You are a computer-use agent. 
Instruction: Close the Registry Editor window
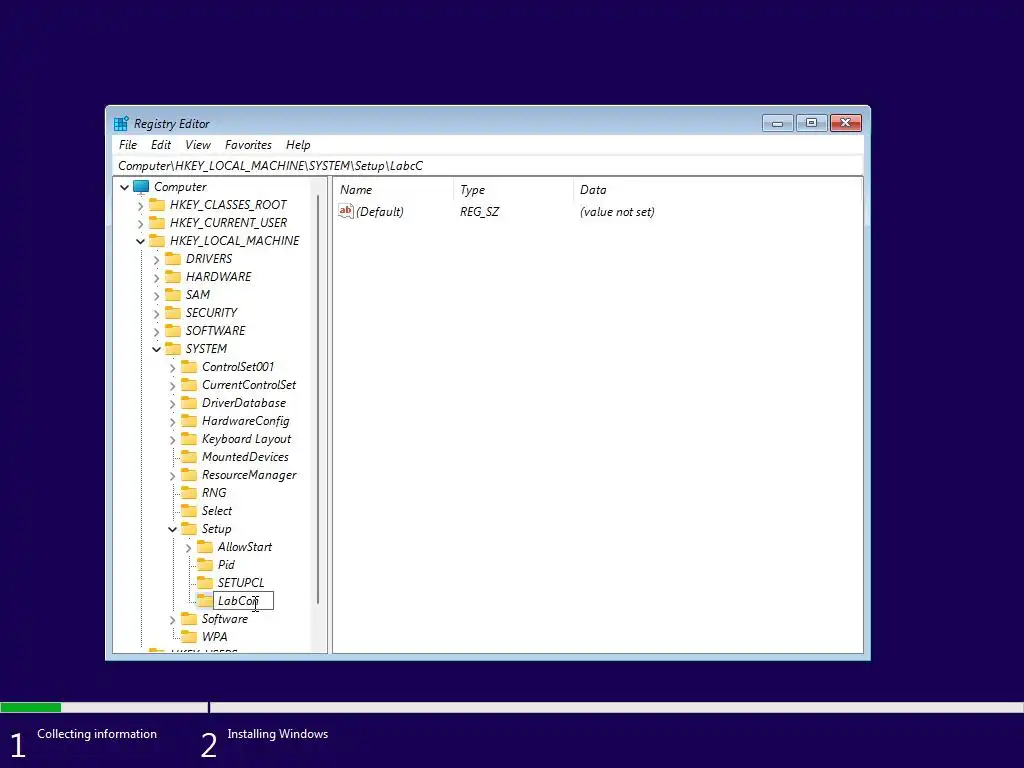click(x=846, y=123)
